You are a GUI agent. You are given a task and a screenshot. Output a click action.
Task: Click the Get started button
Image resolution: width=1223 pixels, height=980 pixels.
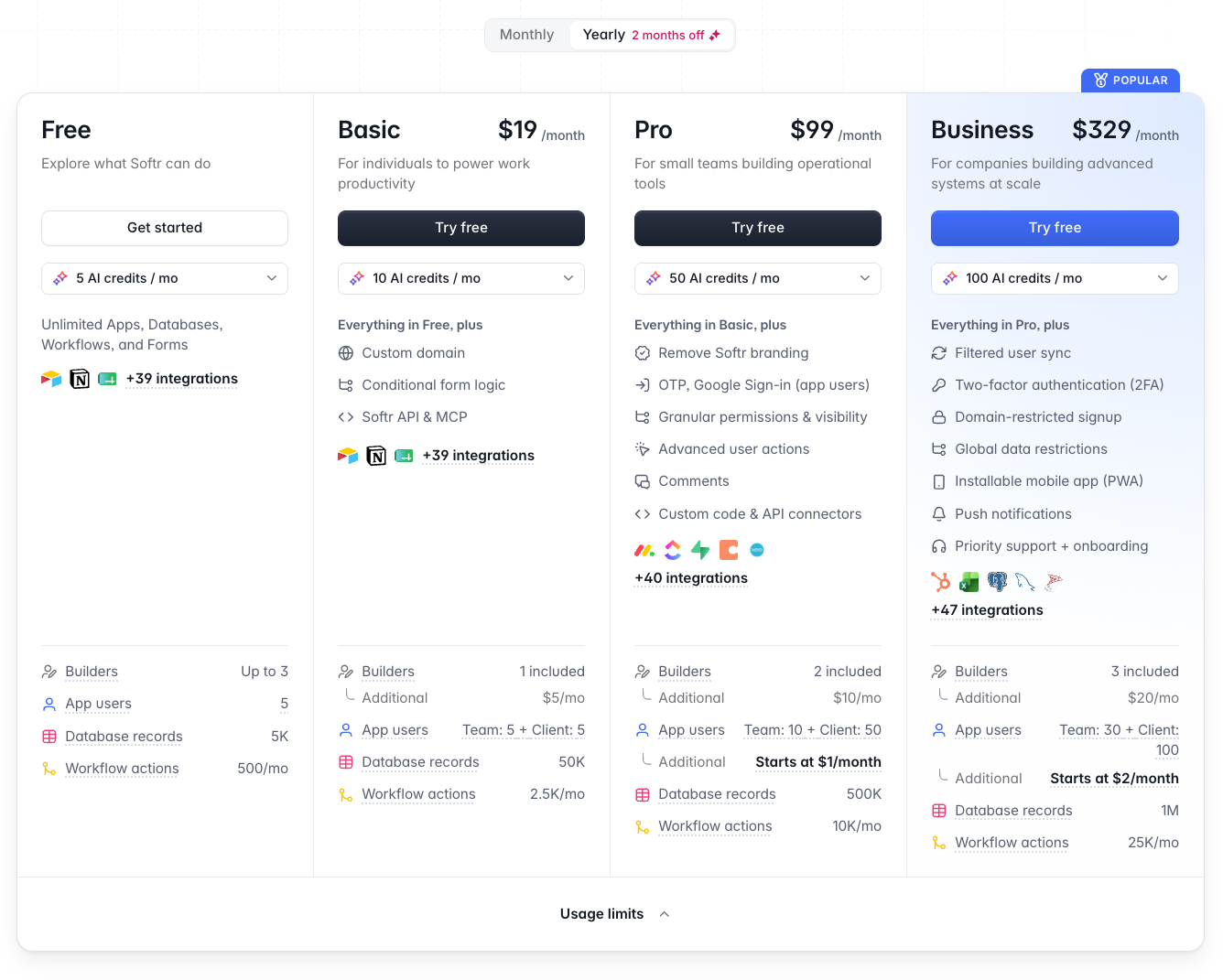(x=165, y=228)
